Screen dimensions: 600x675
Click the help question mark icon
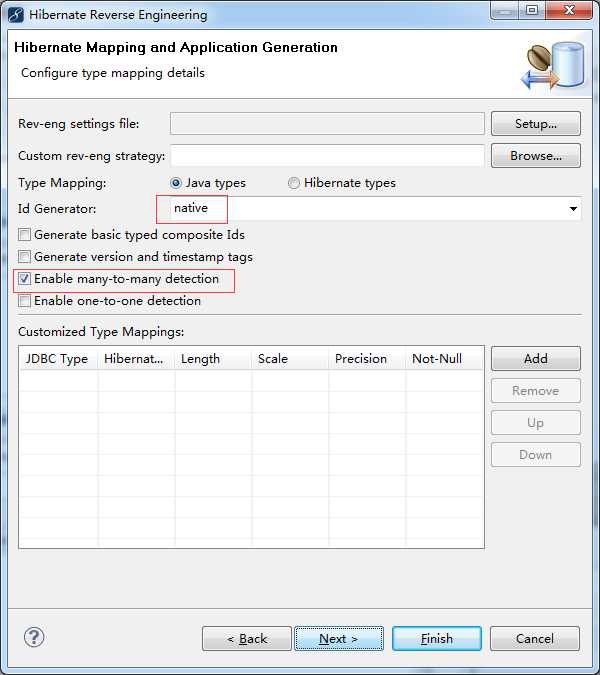click(x=34, y=637)
